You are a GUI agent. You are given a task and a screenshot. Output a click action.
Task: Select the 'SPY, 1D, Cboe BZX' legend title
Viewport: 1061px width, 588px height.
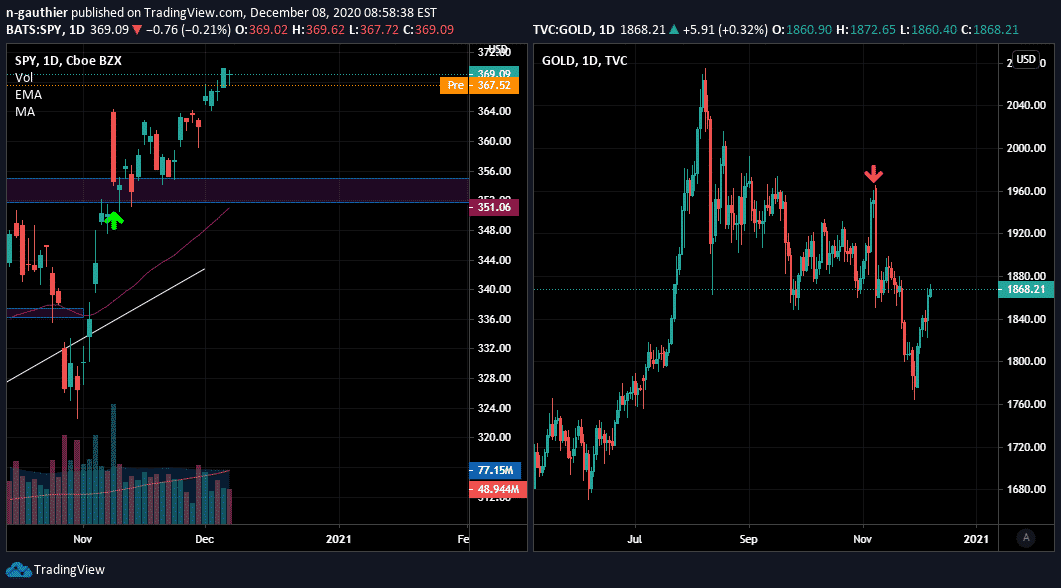[x=68, y=60]
